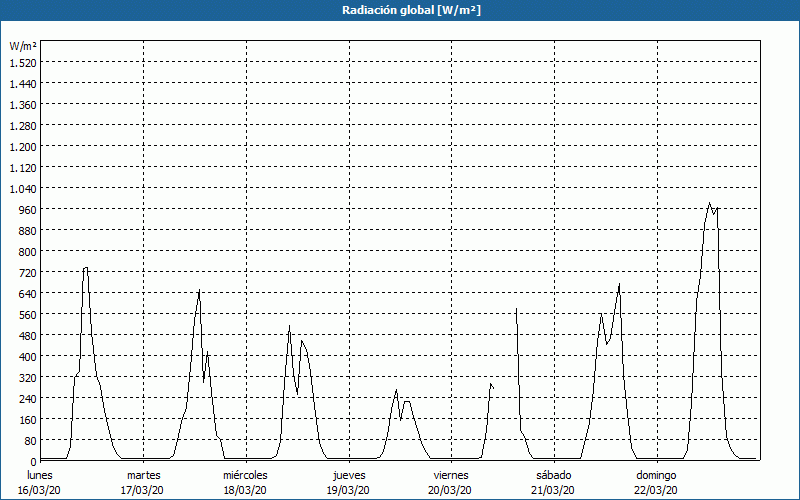Click the W/m² axis unit label

coord(23,46)
